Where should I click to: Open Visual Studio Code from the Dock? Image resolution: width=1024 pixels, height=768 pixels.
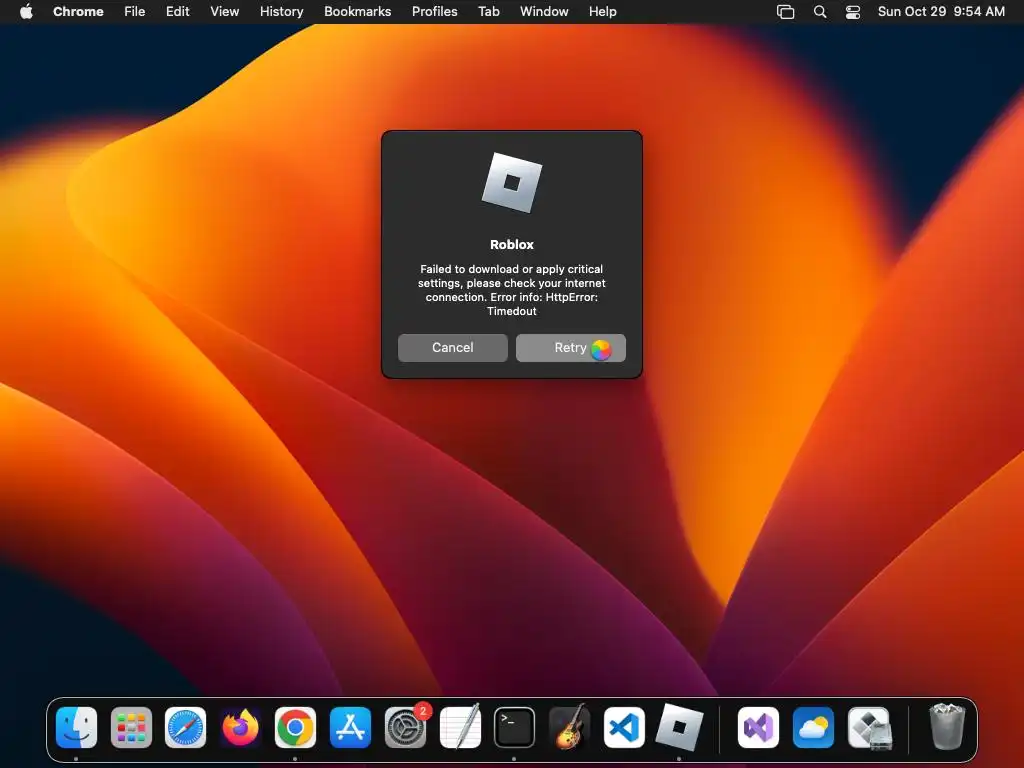click(624, 727)
